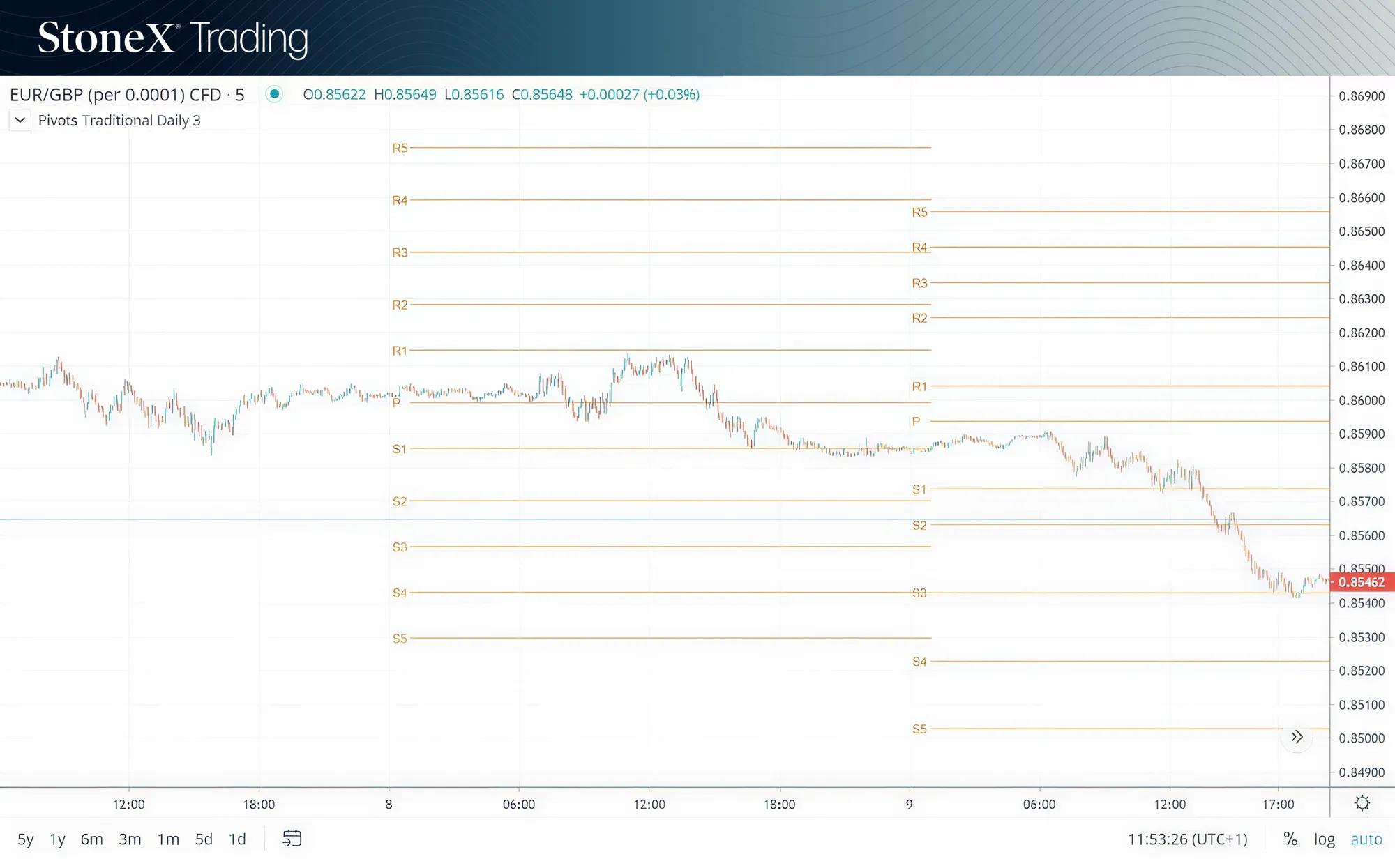
Task: Click the 0.85700 price axis label
Action: 1362,501
